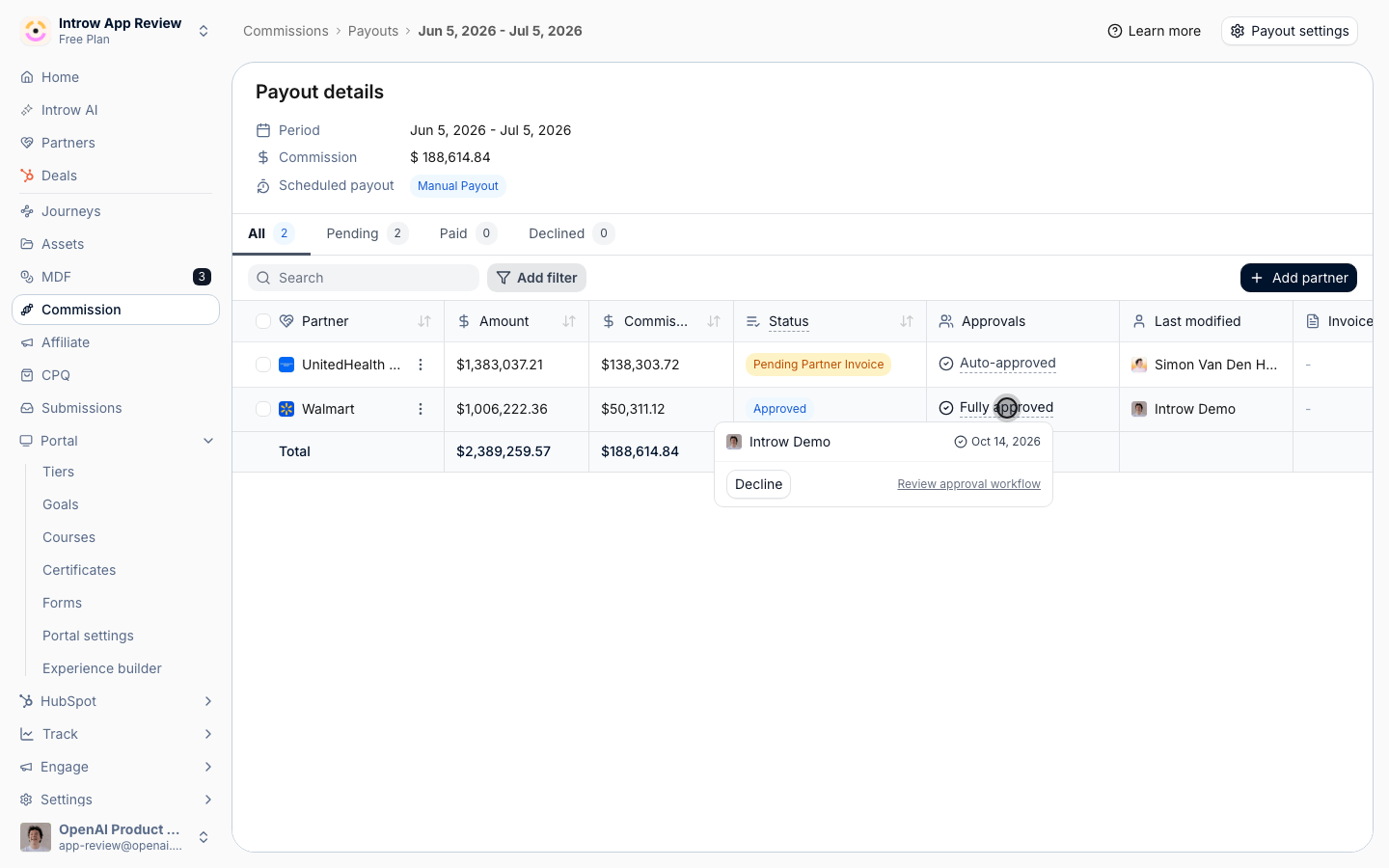Click the Affiliate megaphone icon

27,342
